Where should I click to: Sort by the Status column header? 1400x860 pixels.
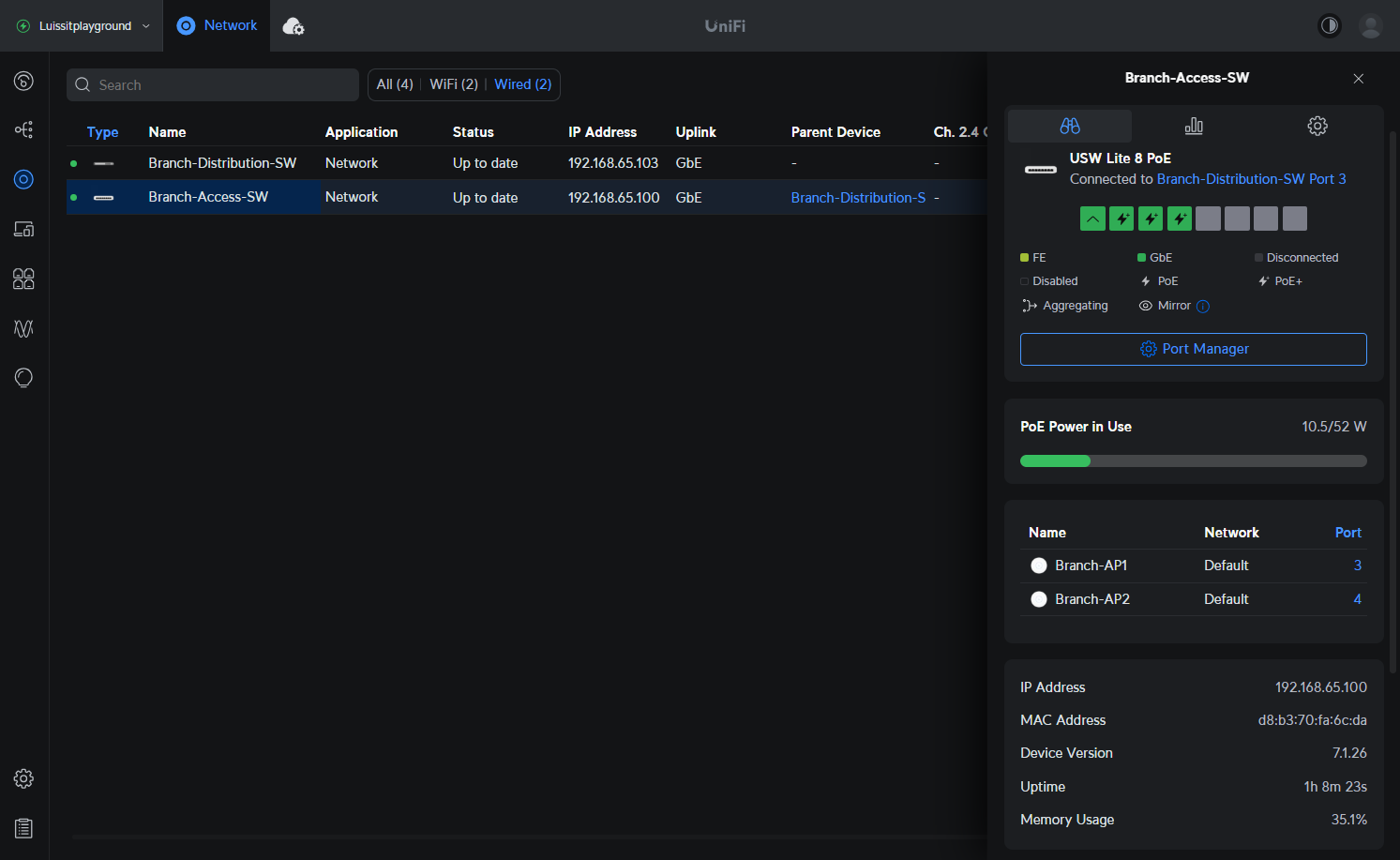coord(473,132)
